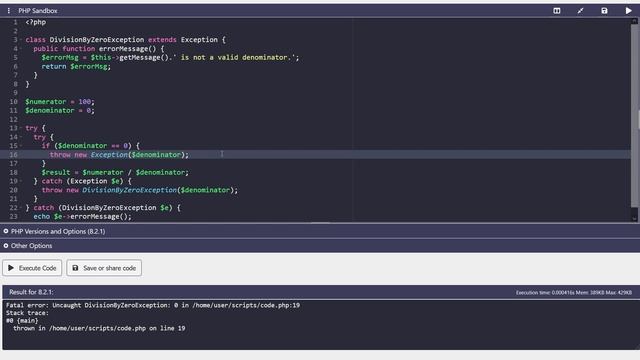Click line number 16 in the gutter
Viewport: 640px width, 360px height.
click(13, 155)
